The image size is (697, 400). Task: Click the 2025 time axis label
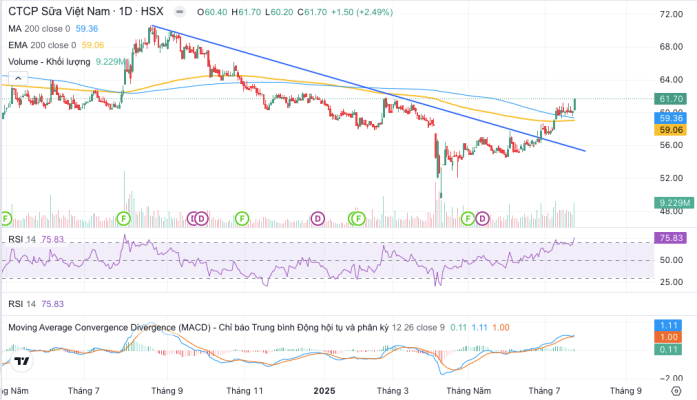click(x=324, y=391)
